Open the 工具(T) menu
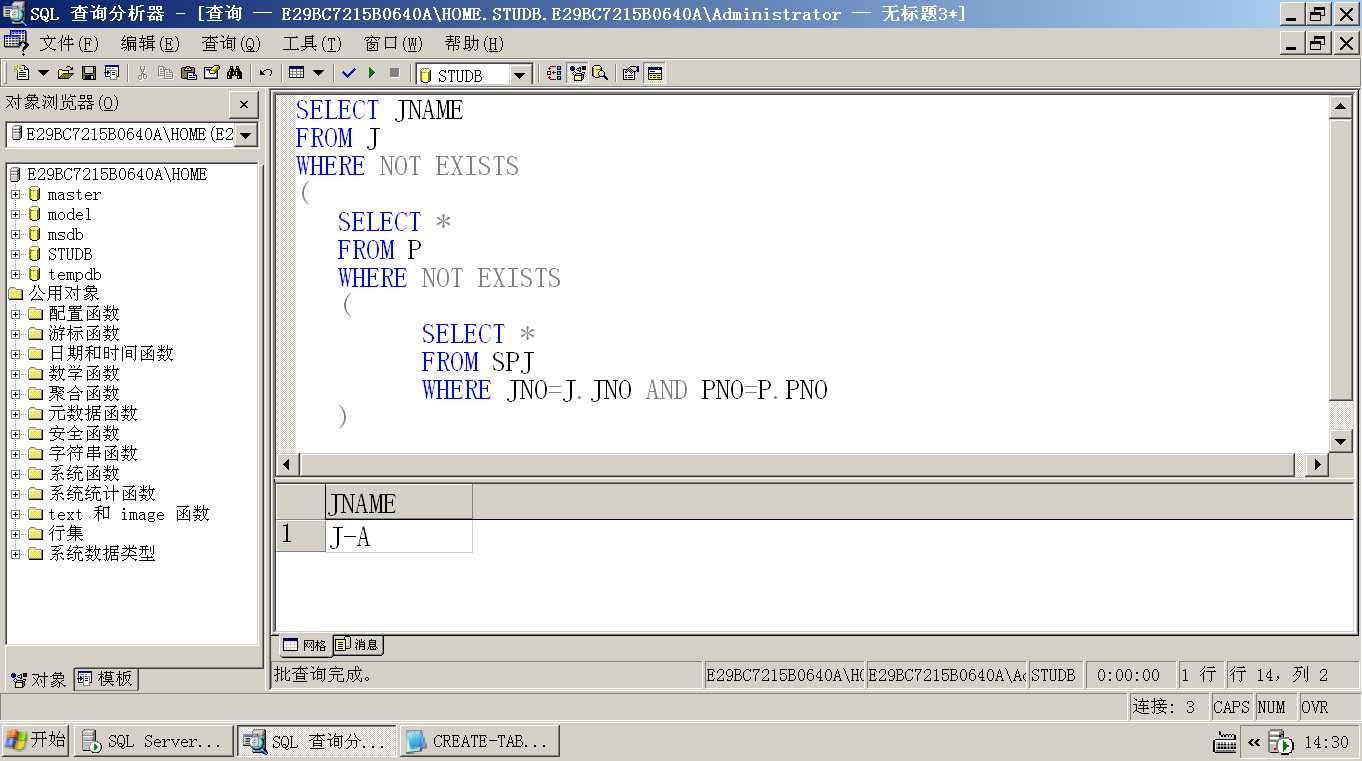1362x761 pixels. [x=312, y=44]
